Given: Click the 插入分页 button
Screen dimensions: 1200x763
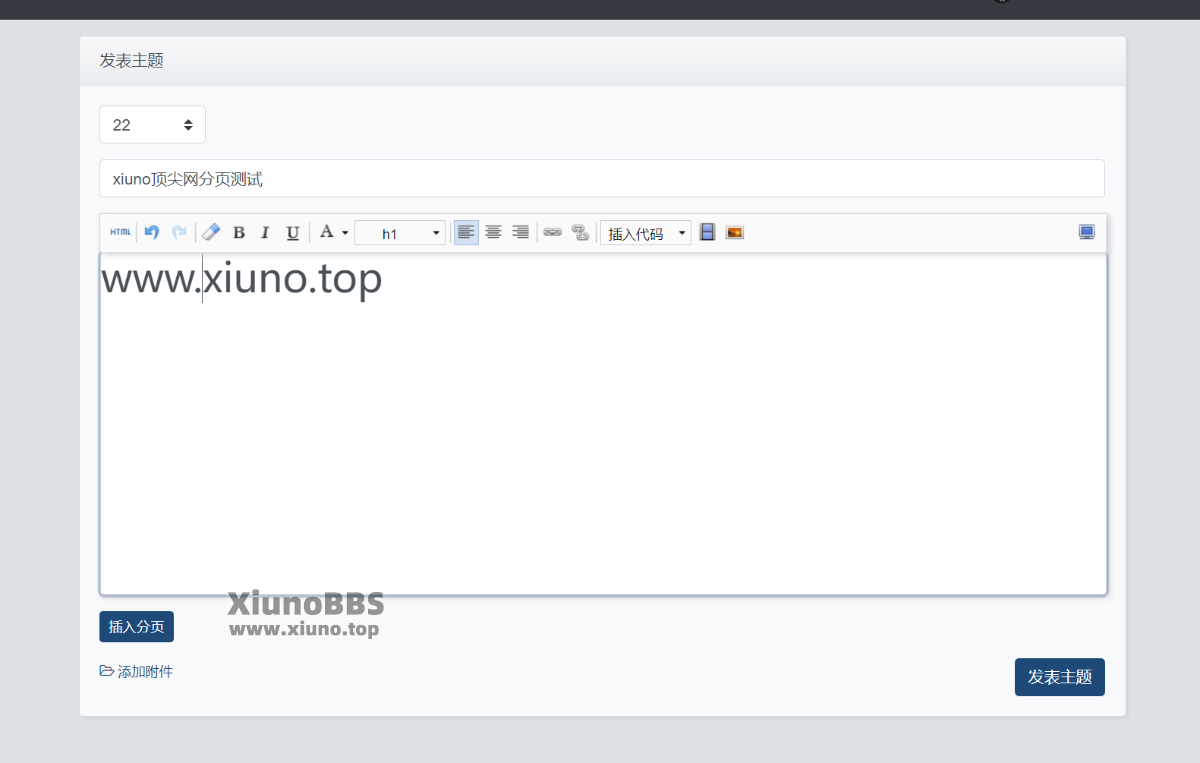Looking at the screenshot, I should (x=136, y=627).
